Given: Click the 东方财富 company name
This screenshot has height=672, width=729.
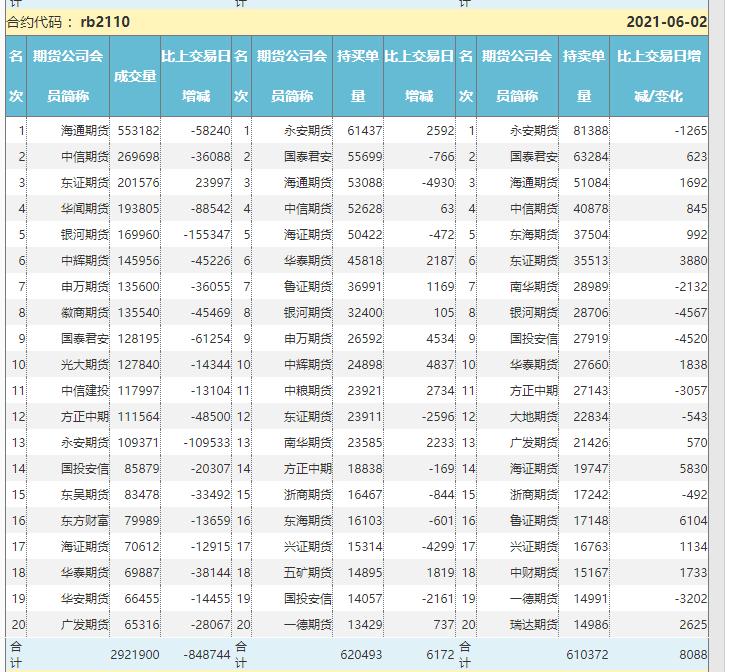Looking at the screenshot, I should (x=85, y=520).
